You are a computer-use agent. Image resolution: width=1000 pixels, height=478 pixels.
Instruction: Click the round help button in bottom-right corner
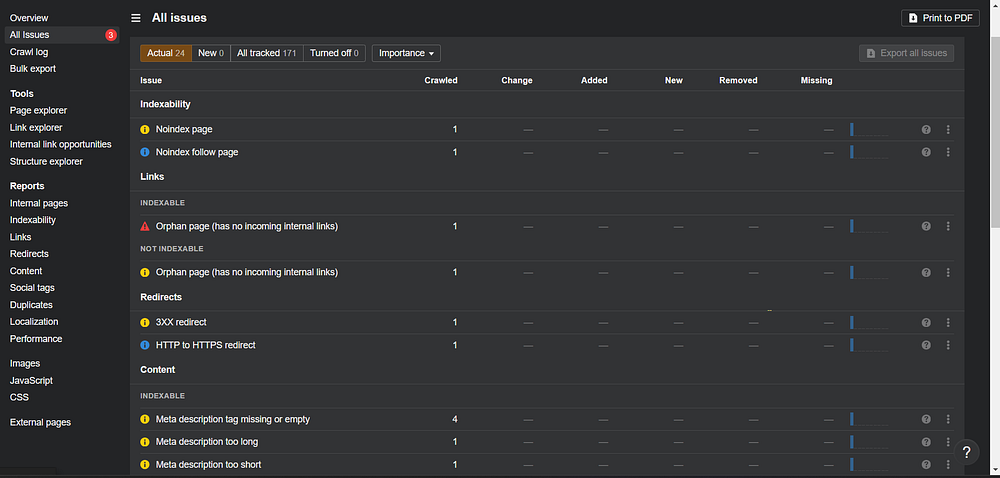966,452
